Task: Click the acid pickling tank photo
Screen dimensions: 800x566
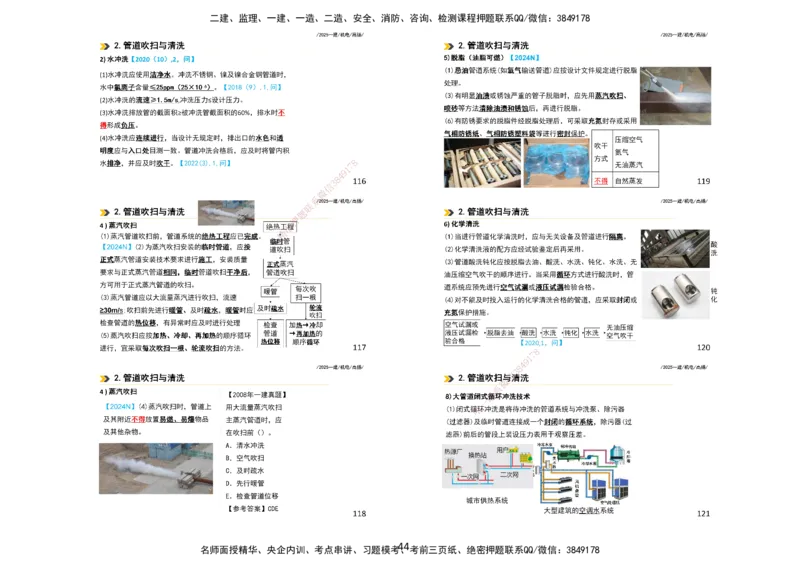Action: 674,249
